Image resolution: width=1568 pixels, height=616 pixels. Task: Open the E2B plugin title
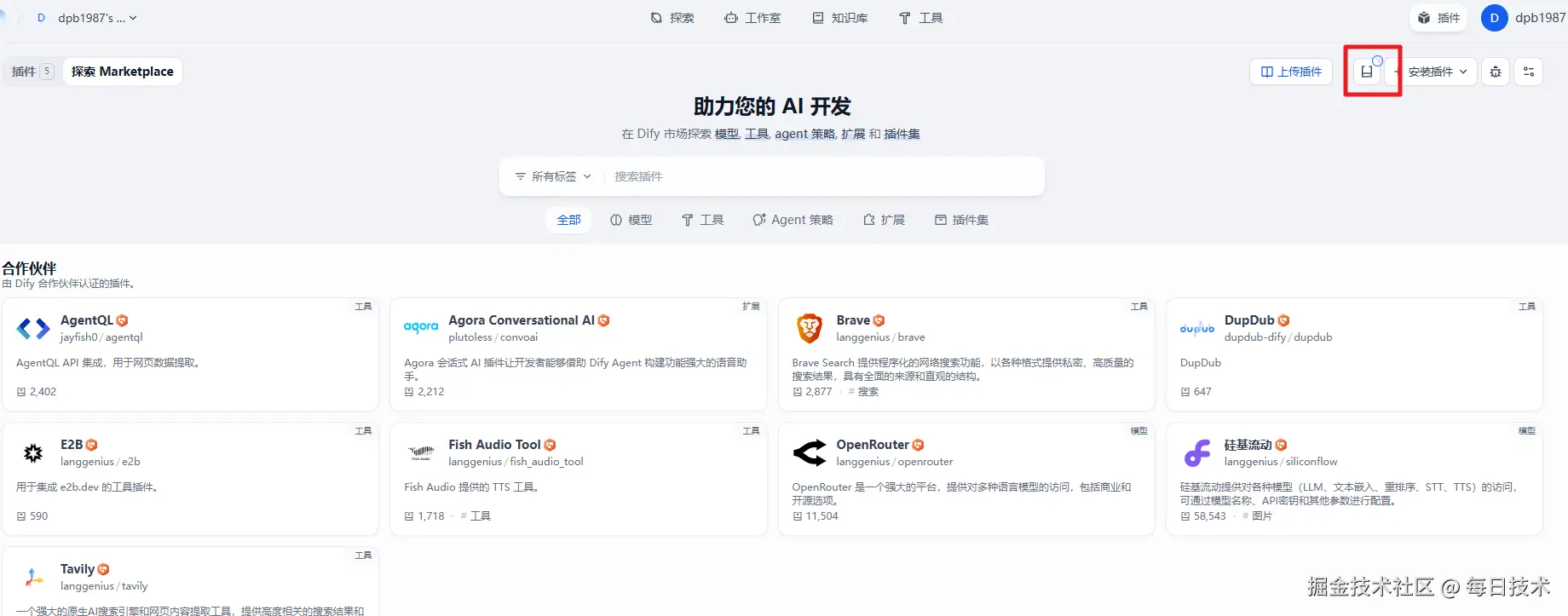coord(72,445)
